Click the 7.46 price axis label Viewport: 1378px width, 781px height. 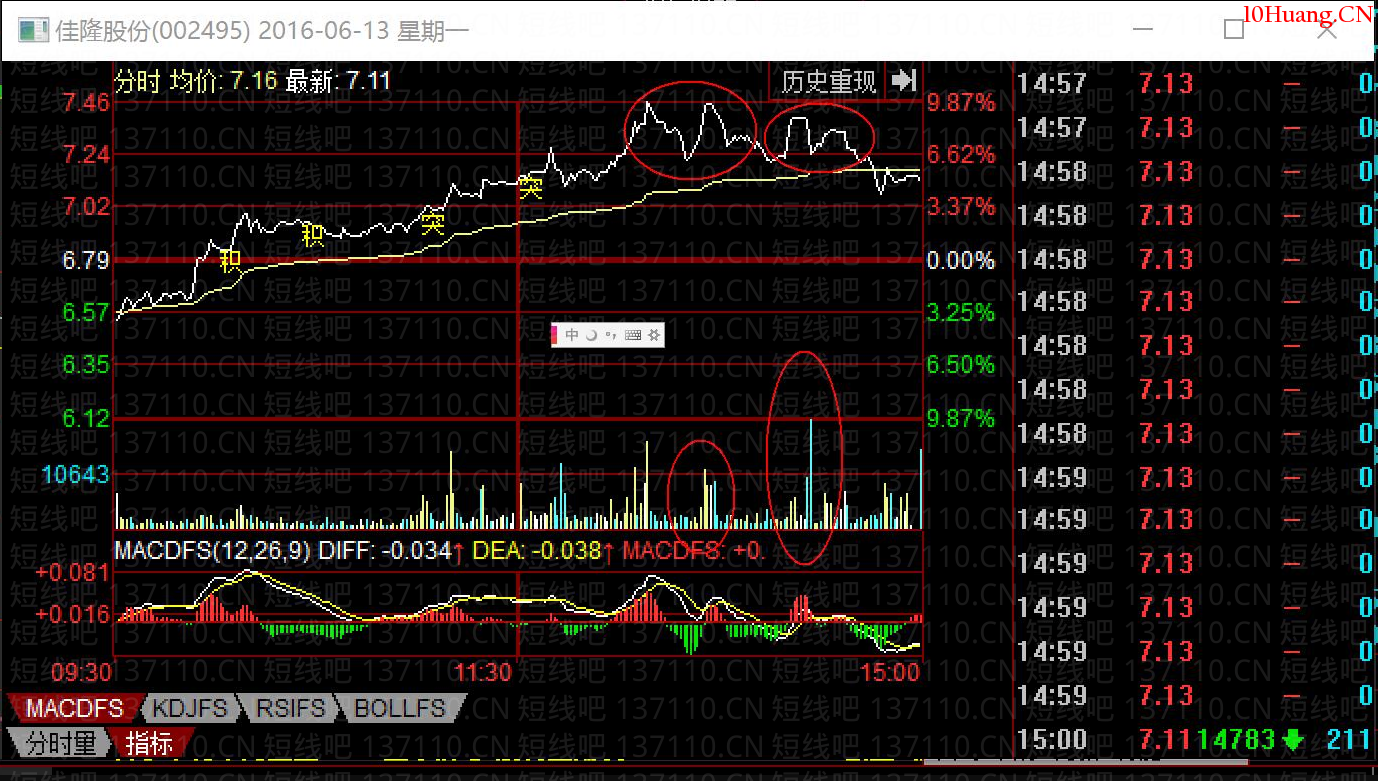point(85,102)
